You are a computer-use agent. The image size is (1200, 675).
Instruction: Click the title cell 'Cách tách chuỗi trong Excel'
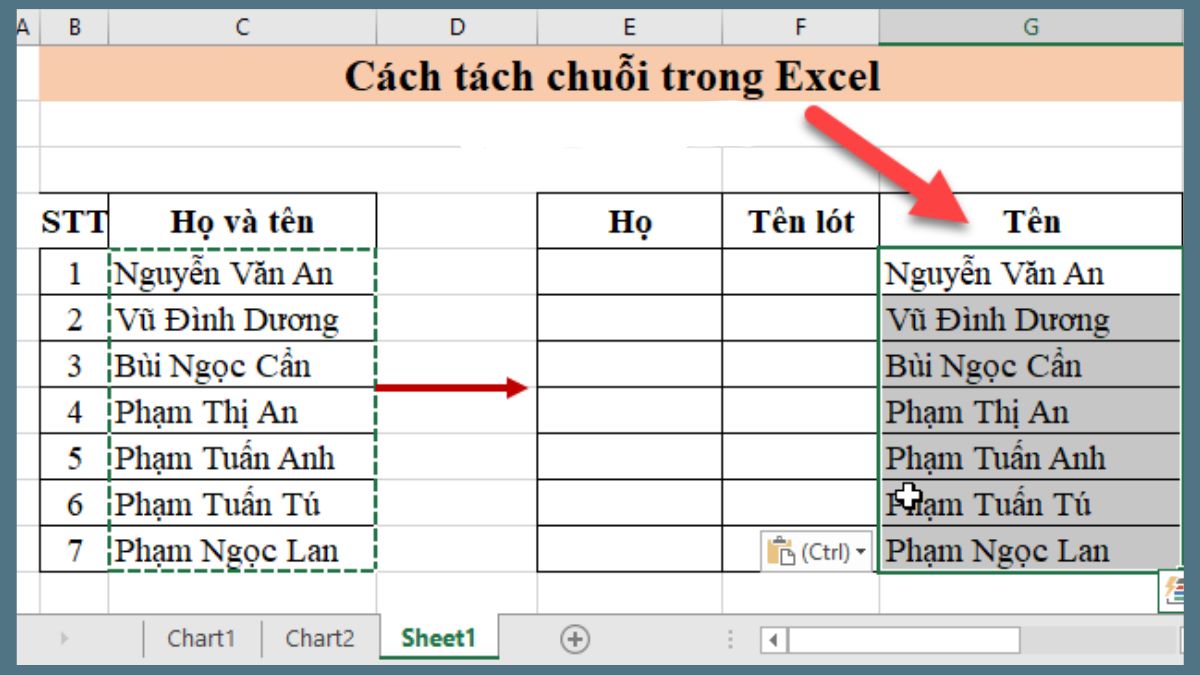click(x=611, y=75)
